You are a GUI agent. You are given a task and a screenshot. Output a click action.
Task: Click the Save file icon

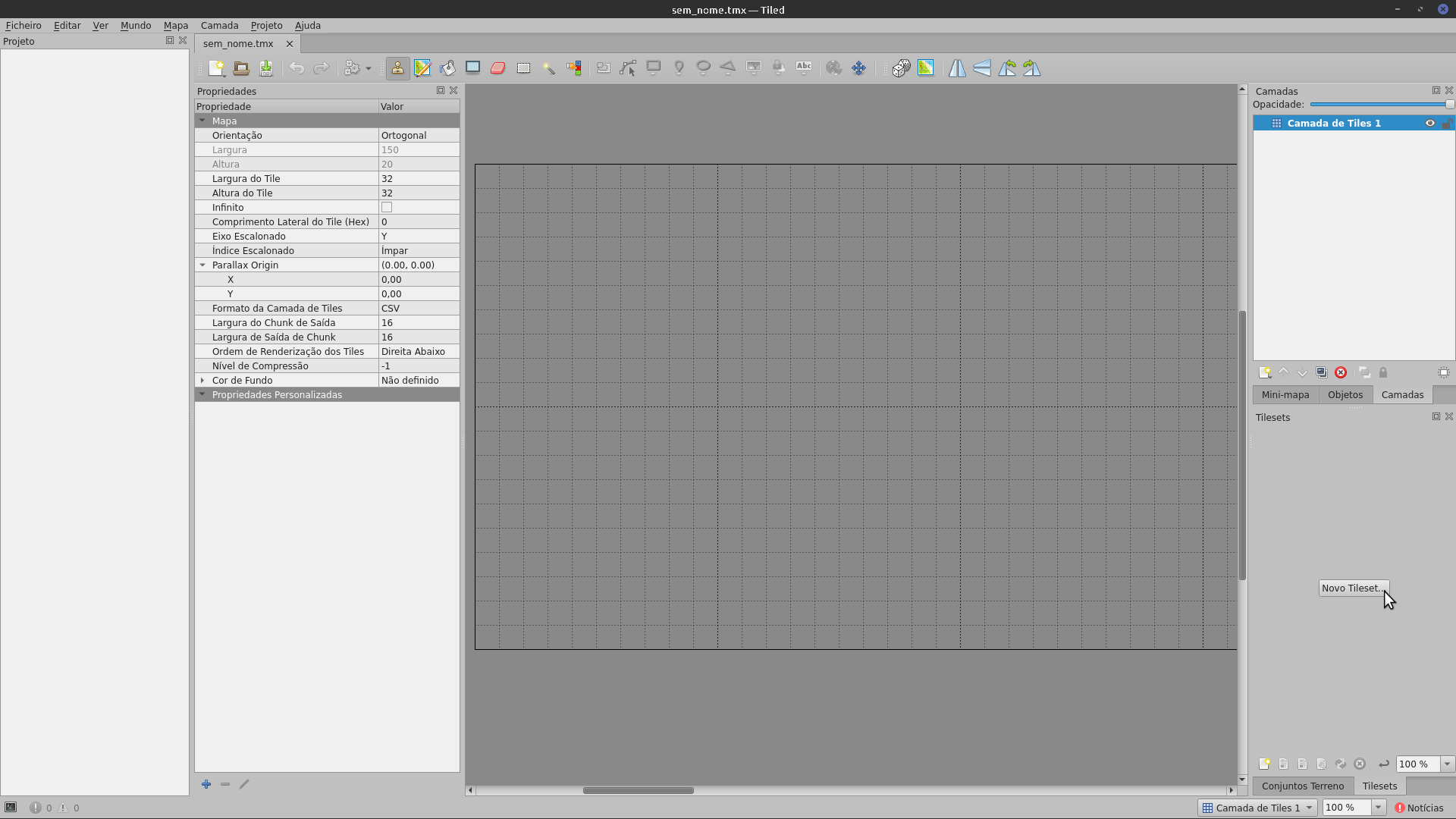coord(266,68)
